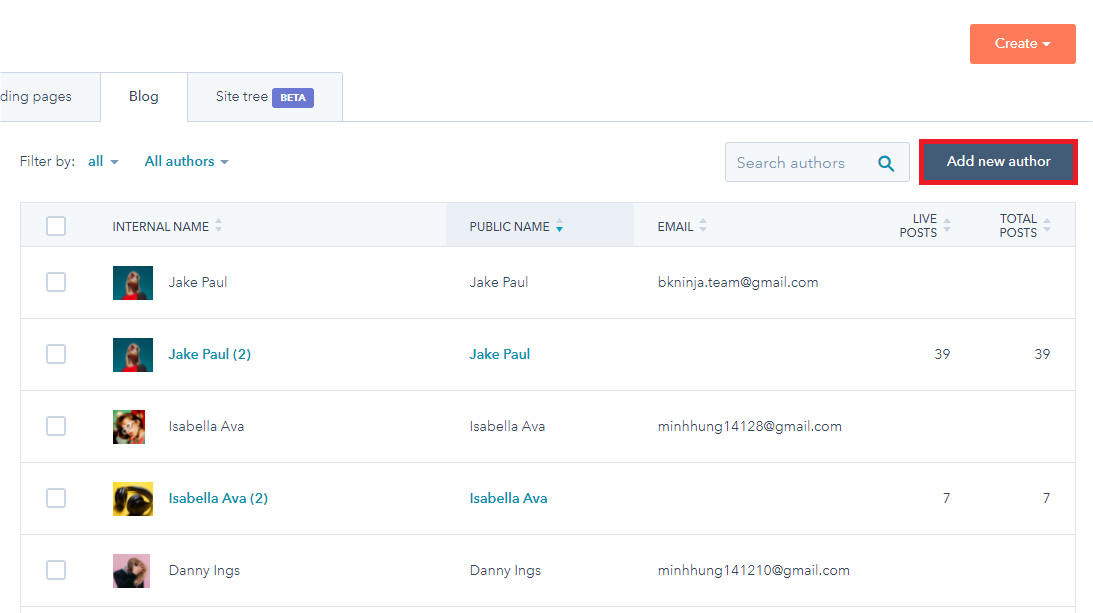Open the Create dropdown button
This screenshot has height=613, width=1093.
coord(1022,44)
